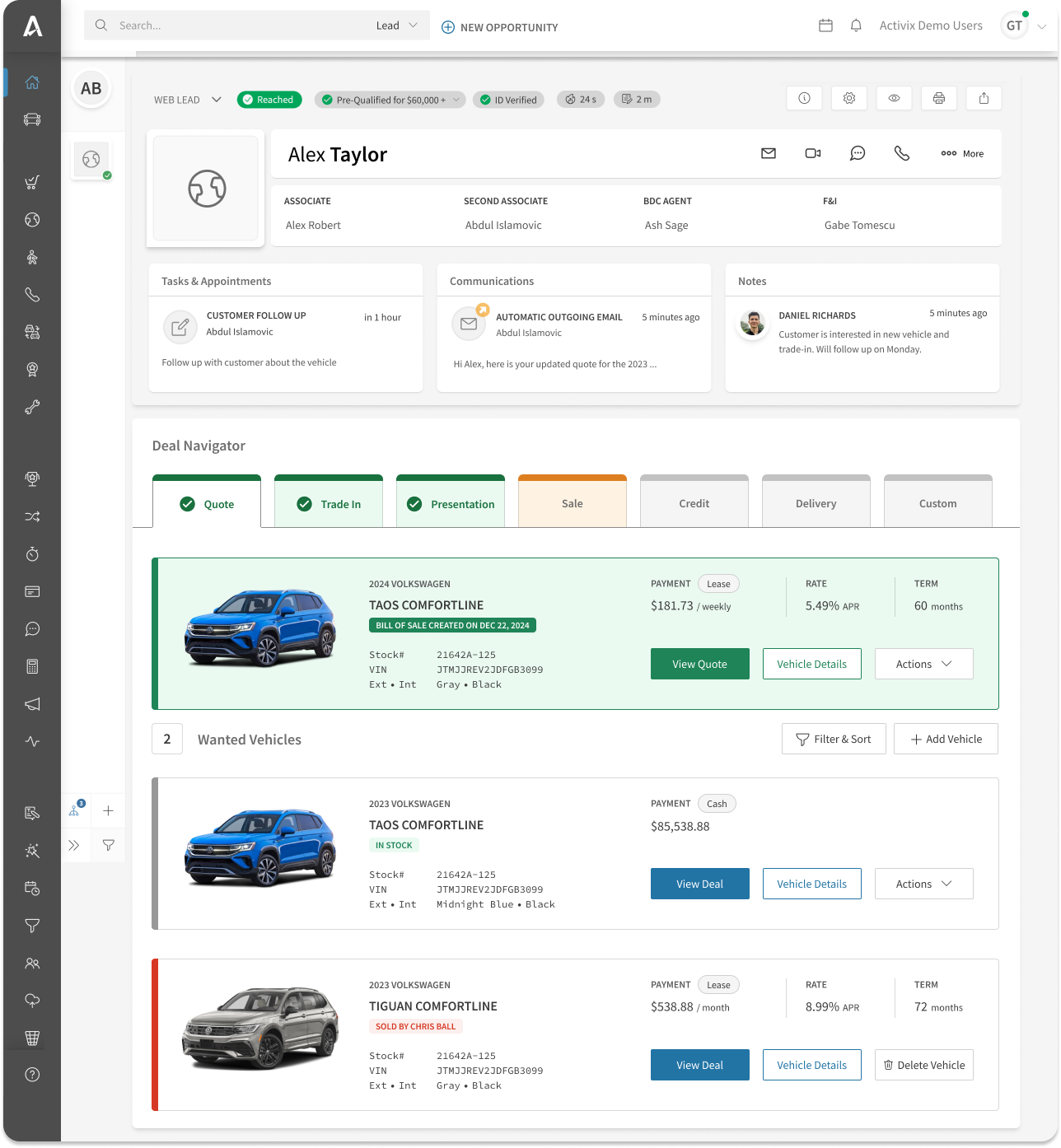
Task: Toggle the Reached status badge
Action: click(x=269, y=100)
